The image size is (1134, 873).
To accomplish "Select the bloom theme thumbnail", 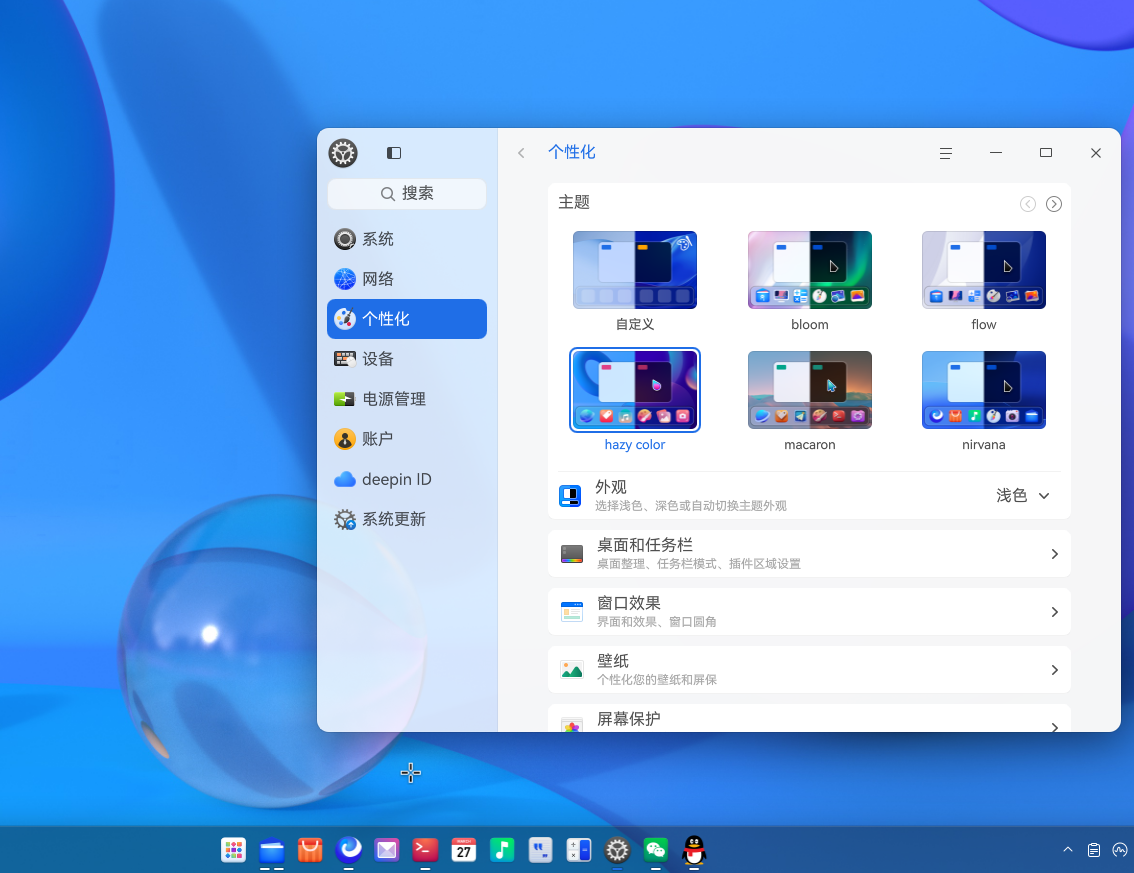I will click(809, 270).
